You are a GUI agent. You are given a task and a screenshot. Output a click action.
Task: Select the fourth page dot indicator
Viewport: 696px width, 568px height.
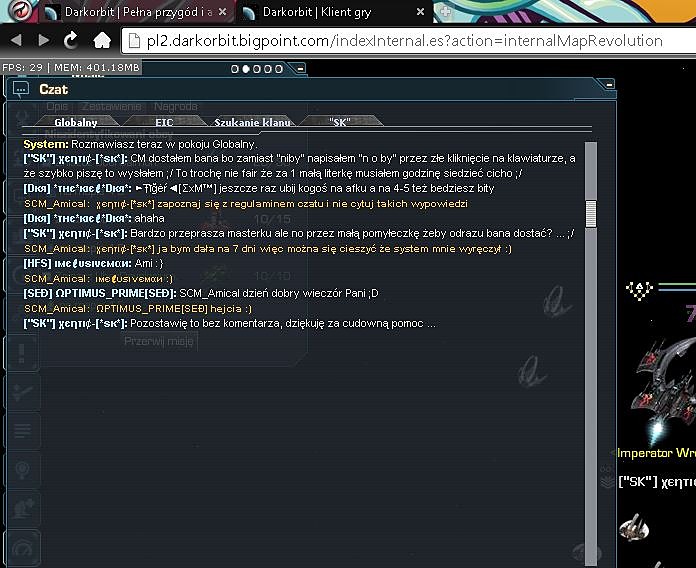point(268,69)
